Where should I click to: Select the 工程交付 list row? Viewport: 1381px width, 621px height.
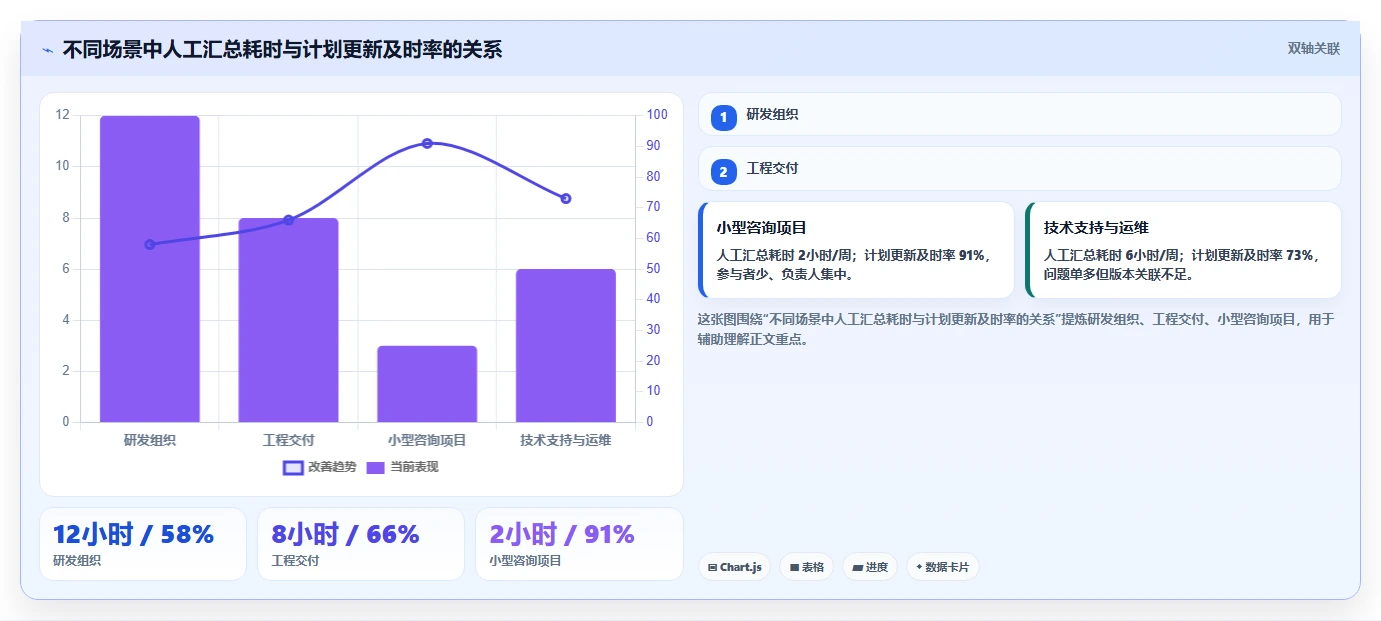pos(1019,168)
